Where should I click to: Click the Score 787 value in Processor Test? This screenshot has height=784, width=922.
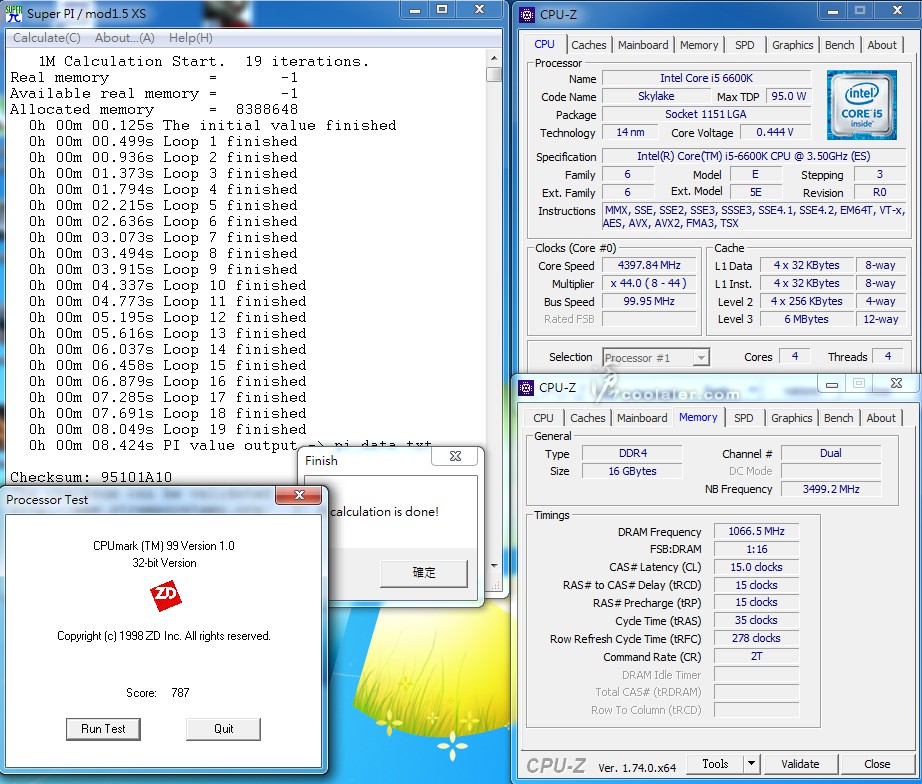[x=181, y=692]
